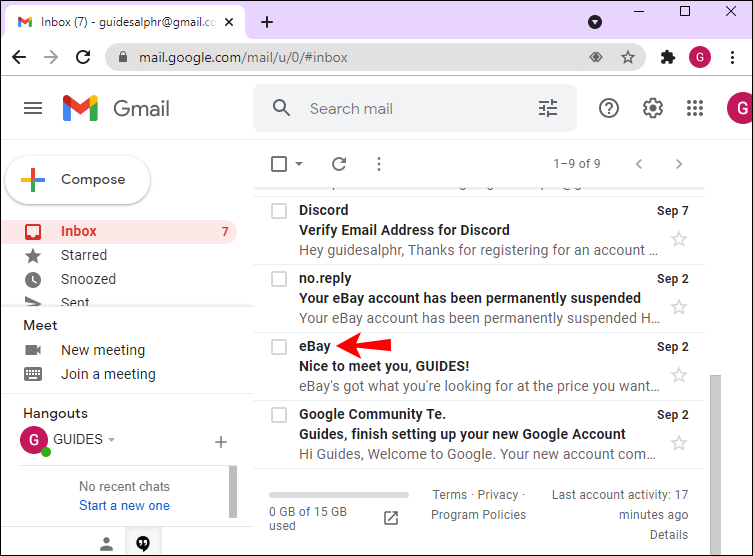Tick the select-all messages checkbox
The image size is (753, 556).
pyautogui.click(x=279, y=164)
